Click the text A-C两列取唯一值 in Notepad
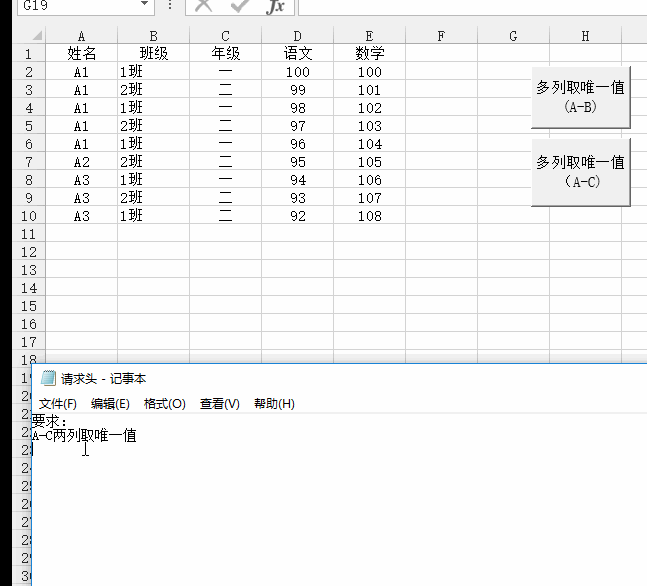 point(84,435)
